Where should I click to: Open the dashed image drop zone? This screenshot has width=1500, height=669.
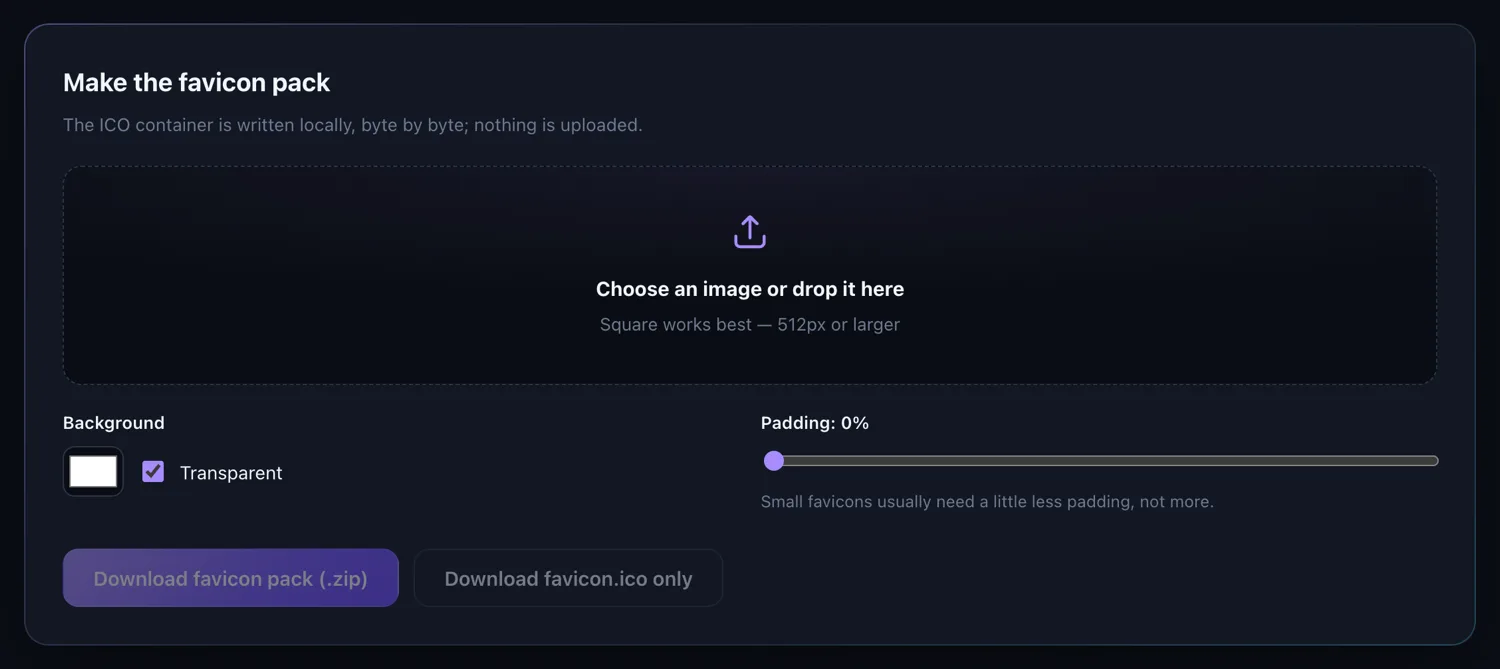[750, 275]
